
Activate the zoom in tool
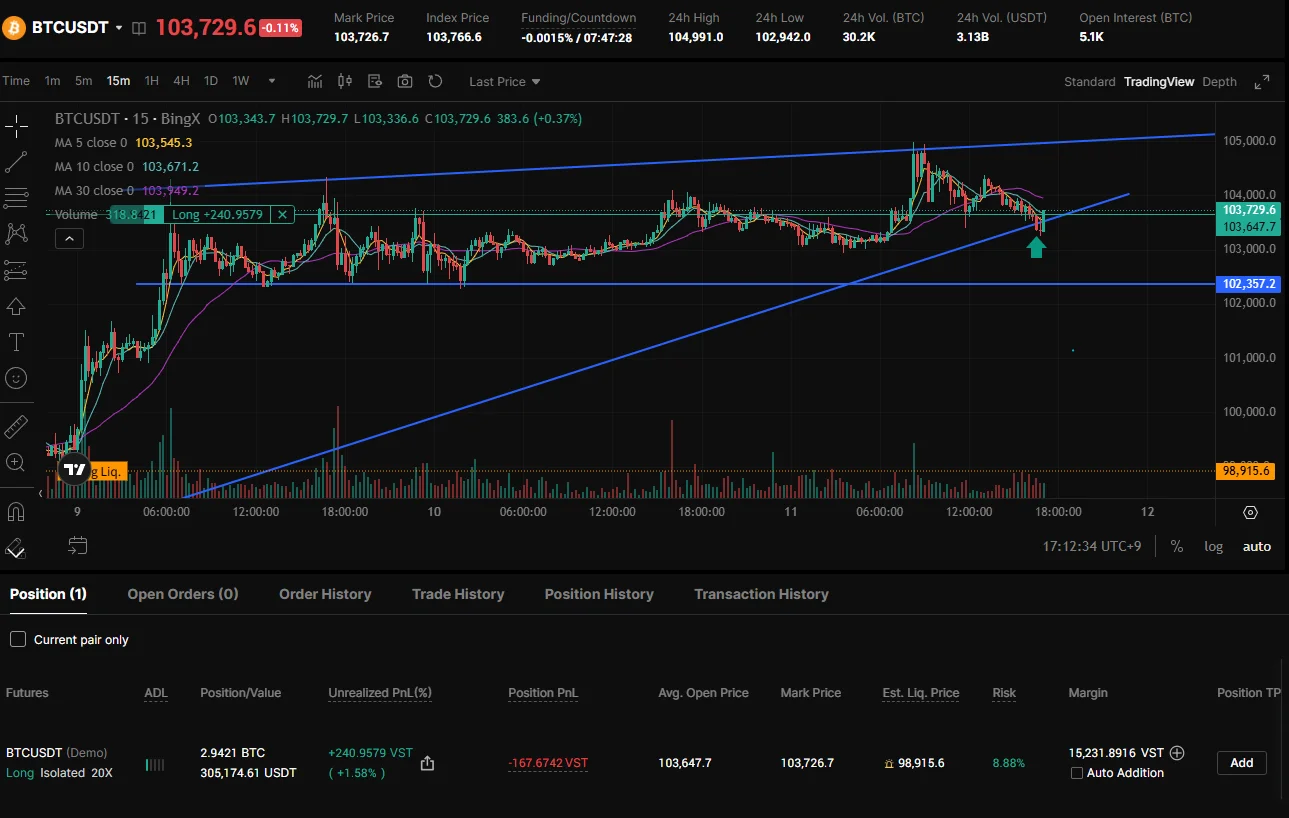16,462
